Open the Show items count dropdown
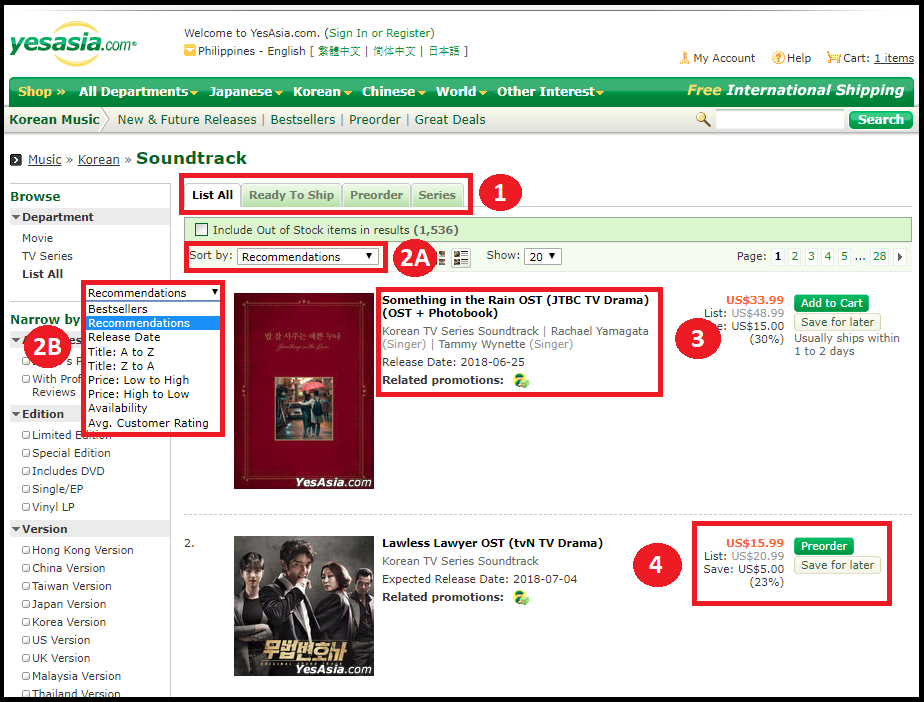 point(543,256)
